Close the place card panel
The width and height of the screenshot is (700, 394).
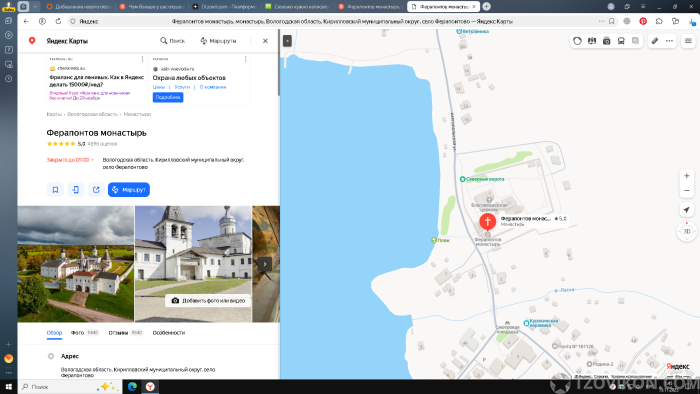(265, 41)
